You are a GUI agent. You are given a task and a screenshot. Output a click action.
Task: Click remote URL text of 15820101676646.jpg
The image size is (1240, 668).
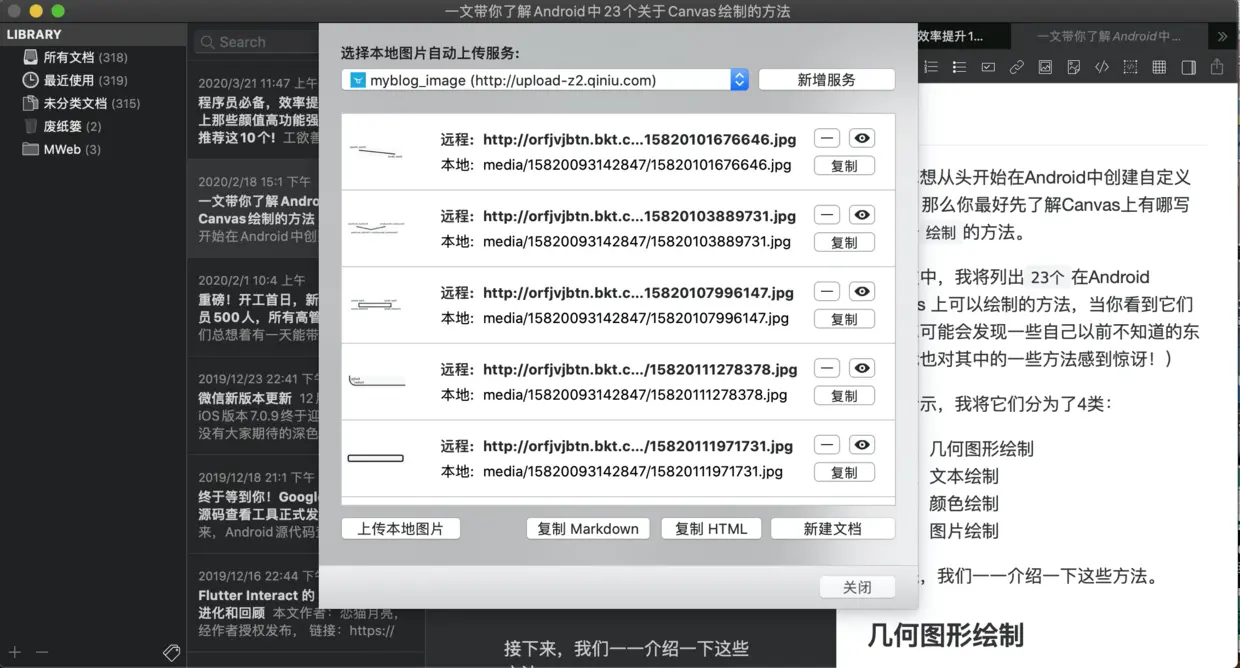[x=639, y=139]
